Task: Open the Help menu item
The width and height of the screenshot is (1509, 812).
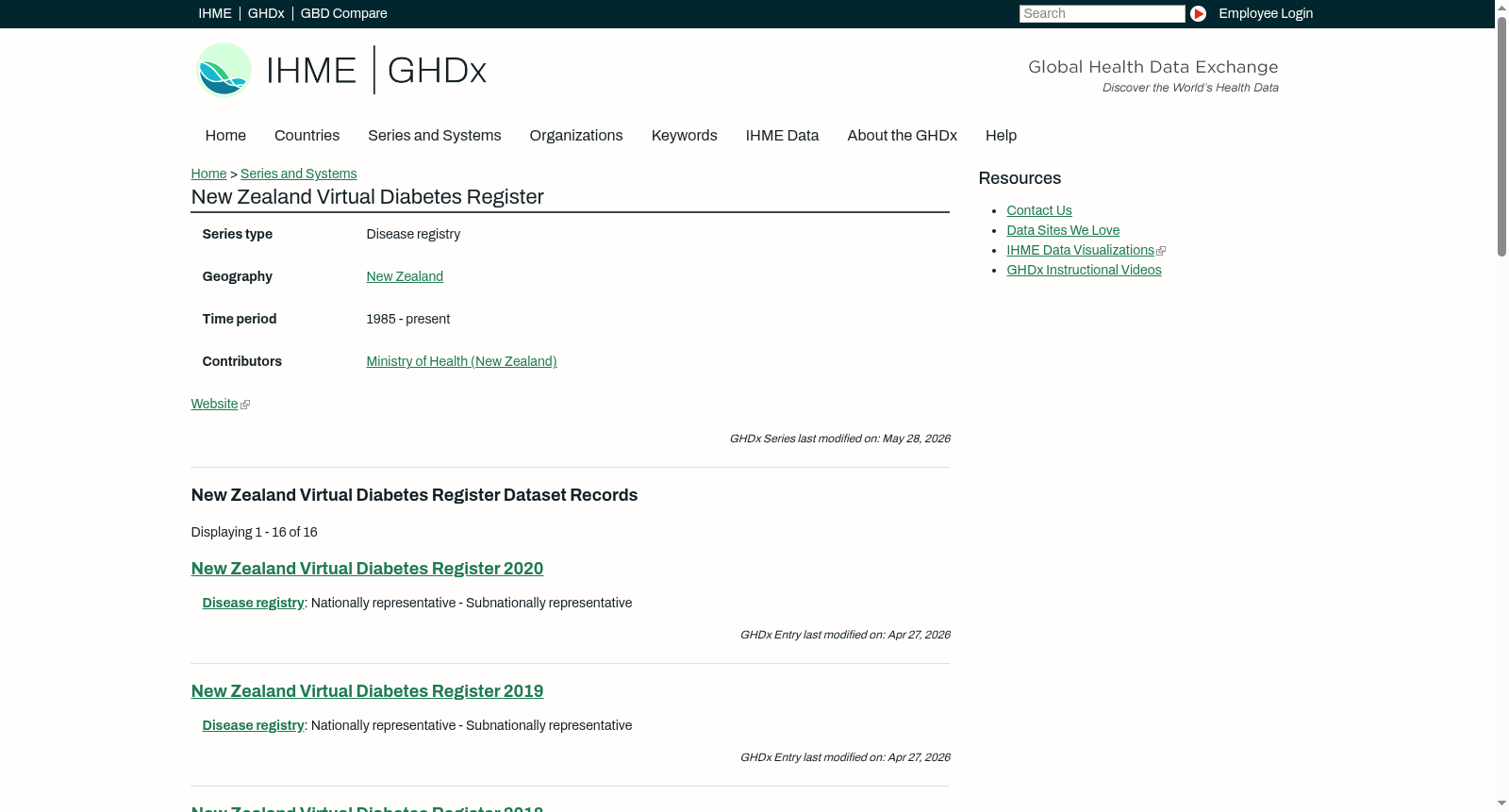Action: click(x=1001, y=136)
